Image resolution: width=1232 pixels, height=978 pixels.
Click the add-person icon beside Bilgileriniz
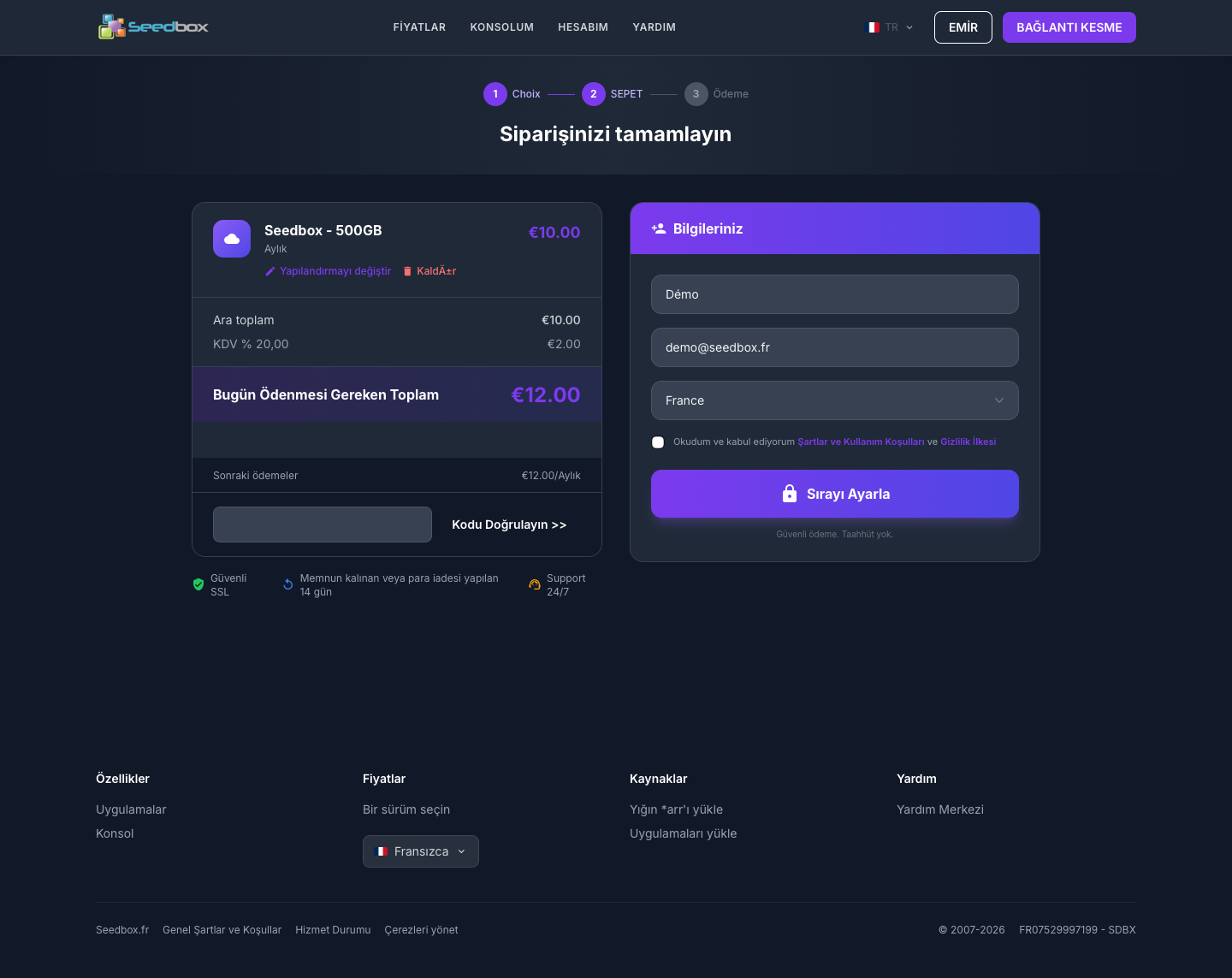point(659,228)
